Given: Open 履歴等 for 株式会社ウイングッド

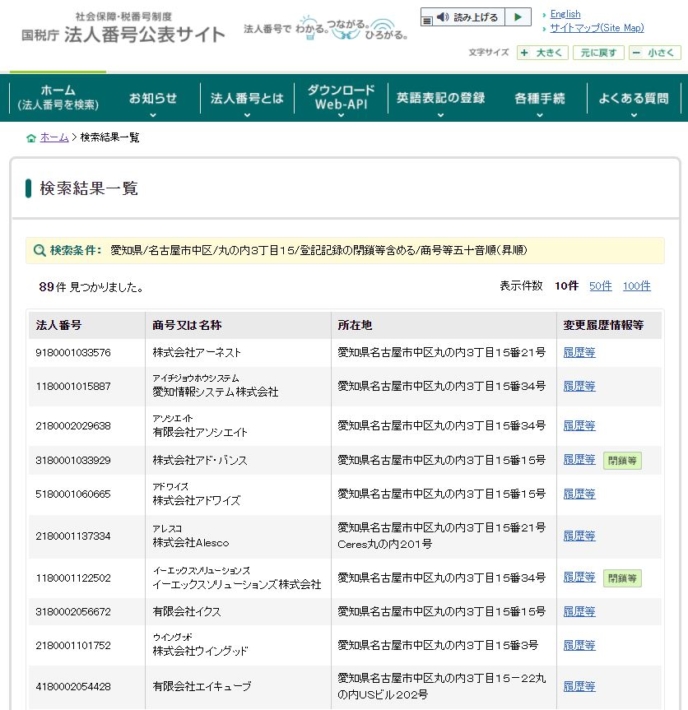Looking at the screenshot, I should click(579, 646).
